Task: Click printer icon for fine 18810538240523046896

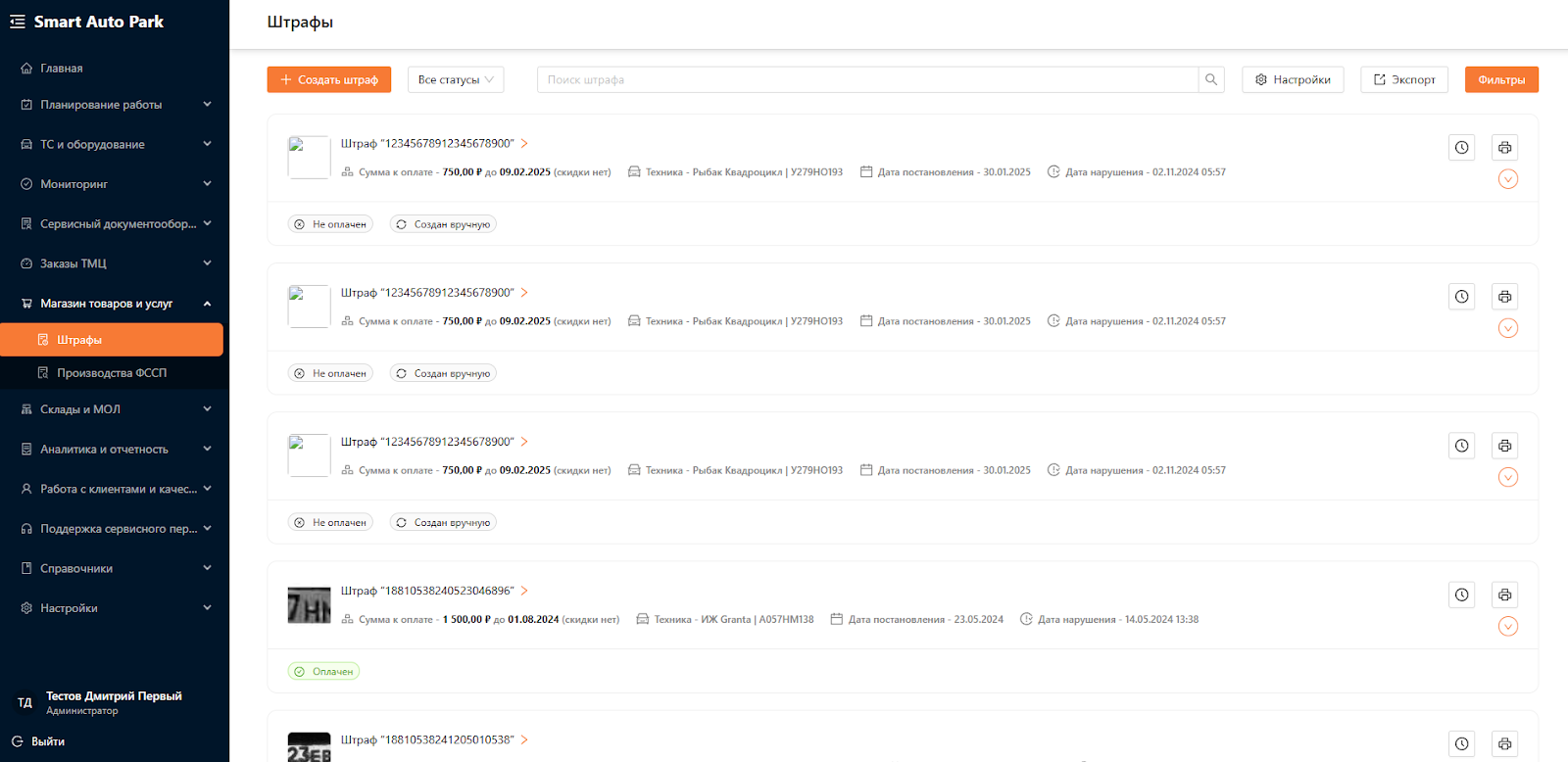Action: click(x=1504, y=595)
